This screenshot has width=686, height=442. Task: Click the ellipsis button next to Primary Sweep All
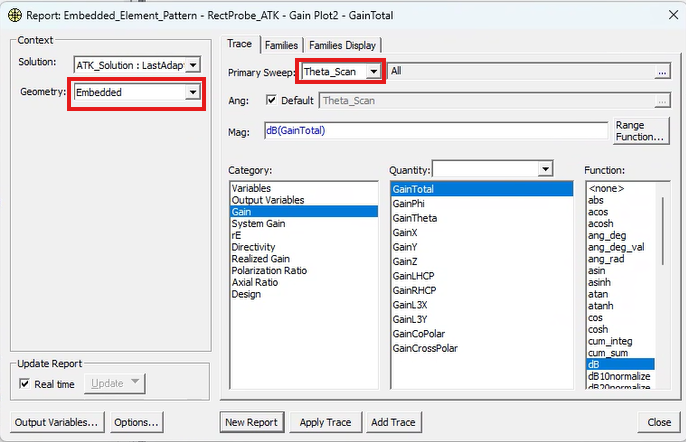tap(661, 72)
